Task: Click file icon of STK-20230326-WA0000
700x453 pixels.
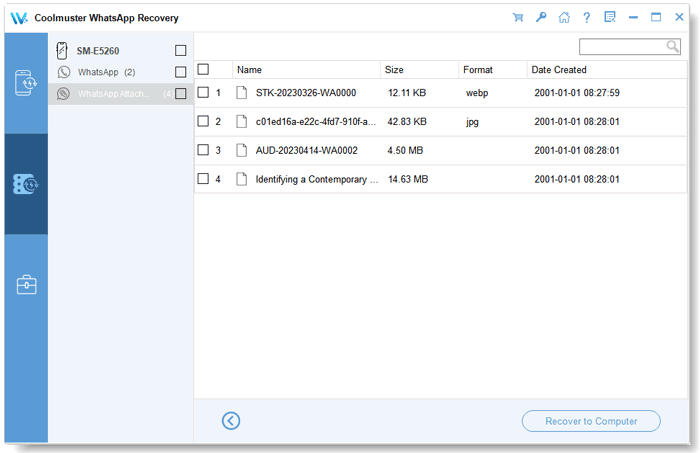Action: pyautogui.click(x=242, y=93)
